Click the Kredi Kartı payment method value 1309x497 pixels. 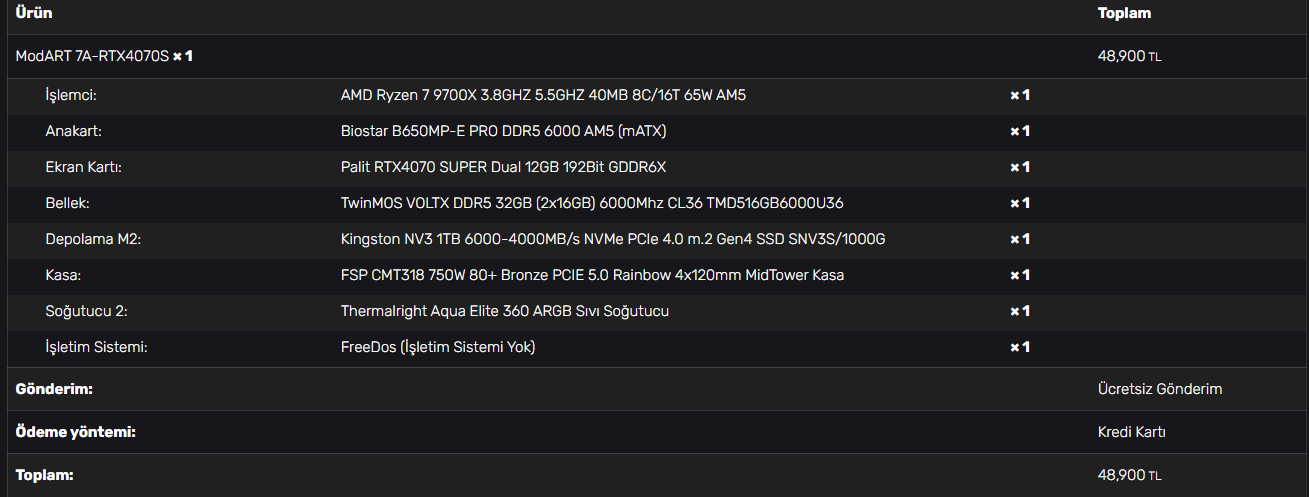pos(1131,432)
